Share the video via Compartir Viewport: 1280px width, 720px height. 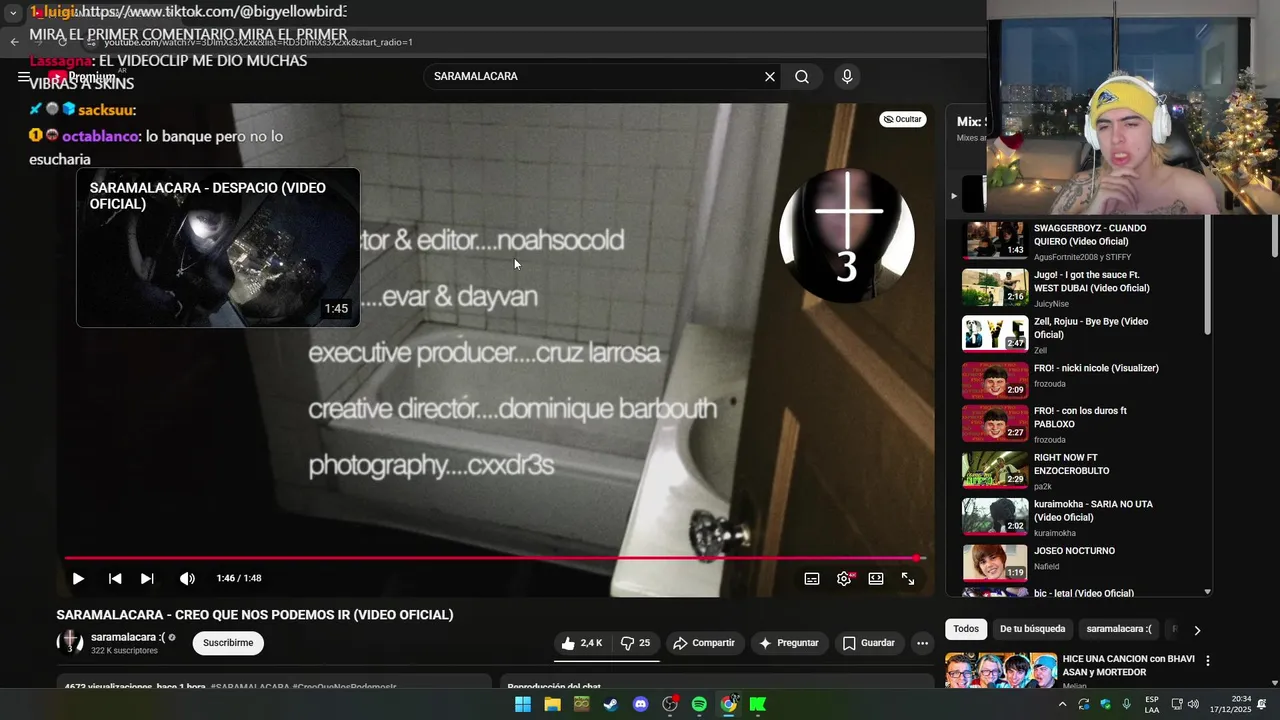click(x=704, y=643)
